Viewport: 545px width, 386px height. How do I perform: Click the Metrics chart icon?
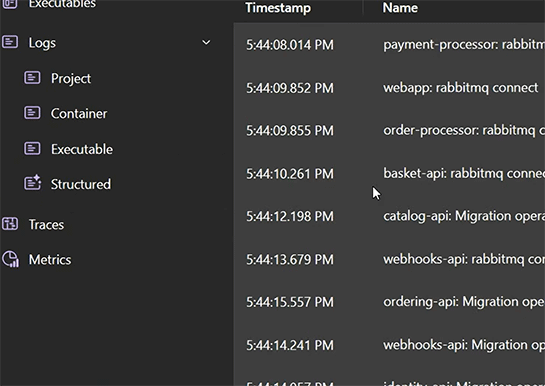click(10, 259)
